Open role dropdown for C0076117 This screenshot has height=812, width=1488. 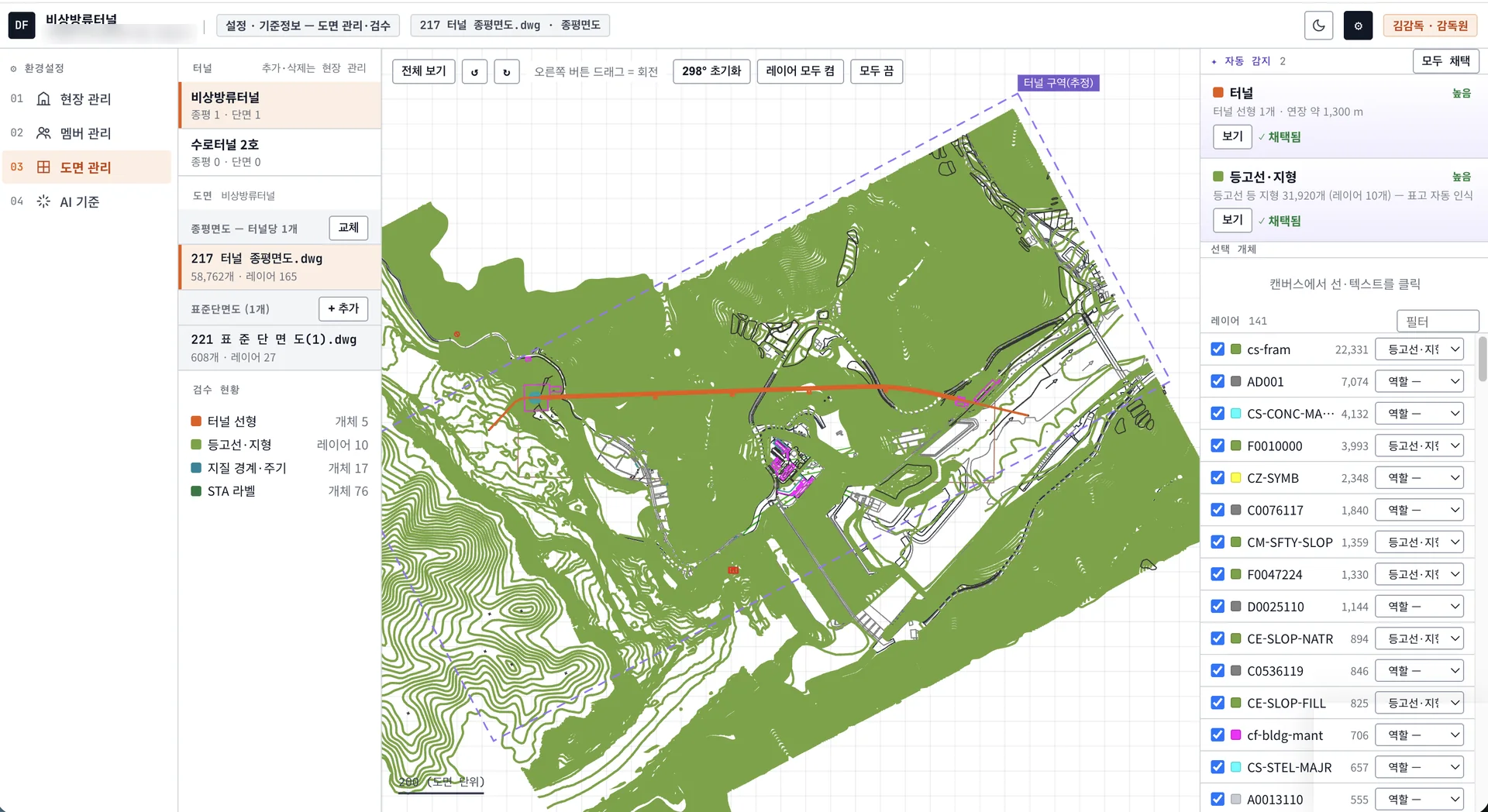point(1420,510)
